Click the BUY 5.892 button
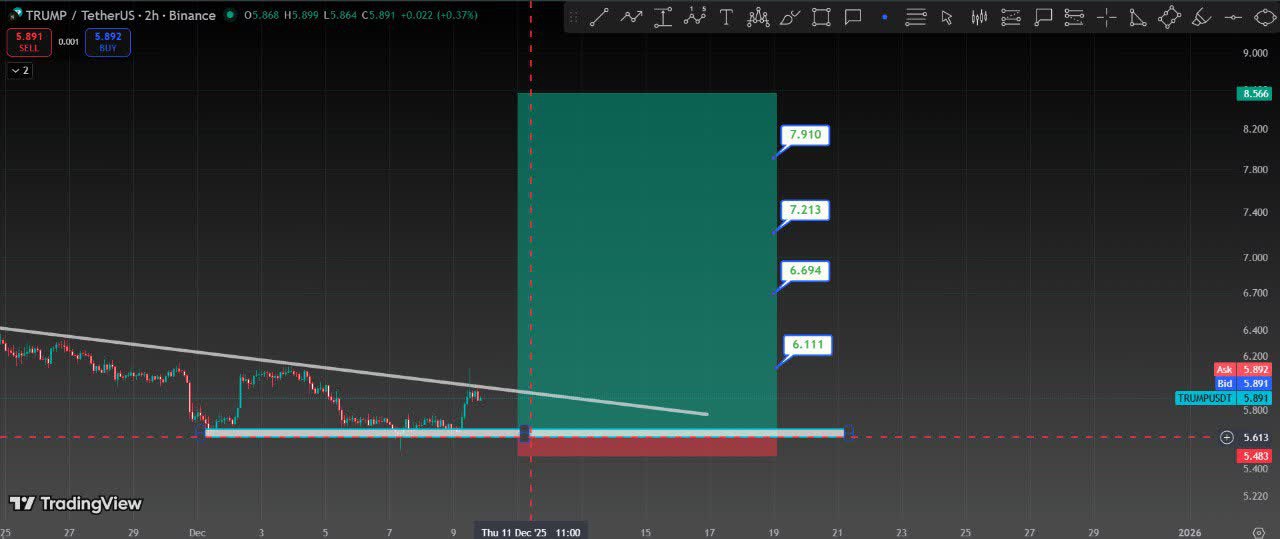Image resolution: width=1280 pixels, height=539 pixels. click(x=107, y=42)
